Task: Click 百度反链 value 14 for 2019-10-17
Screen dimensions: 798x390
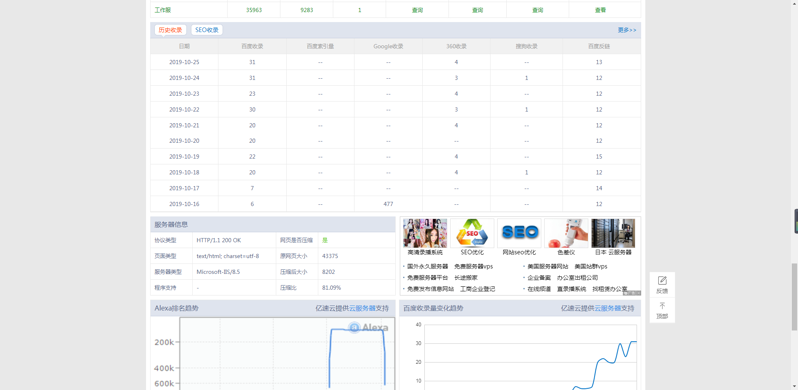Action: point(599,188)
